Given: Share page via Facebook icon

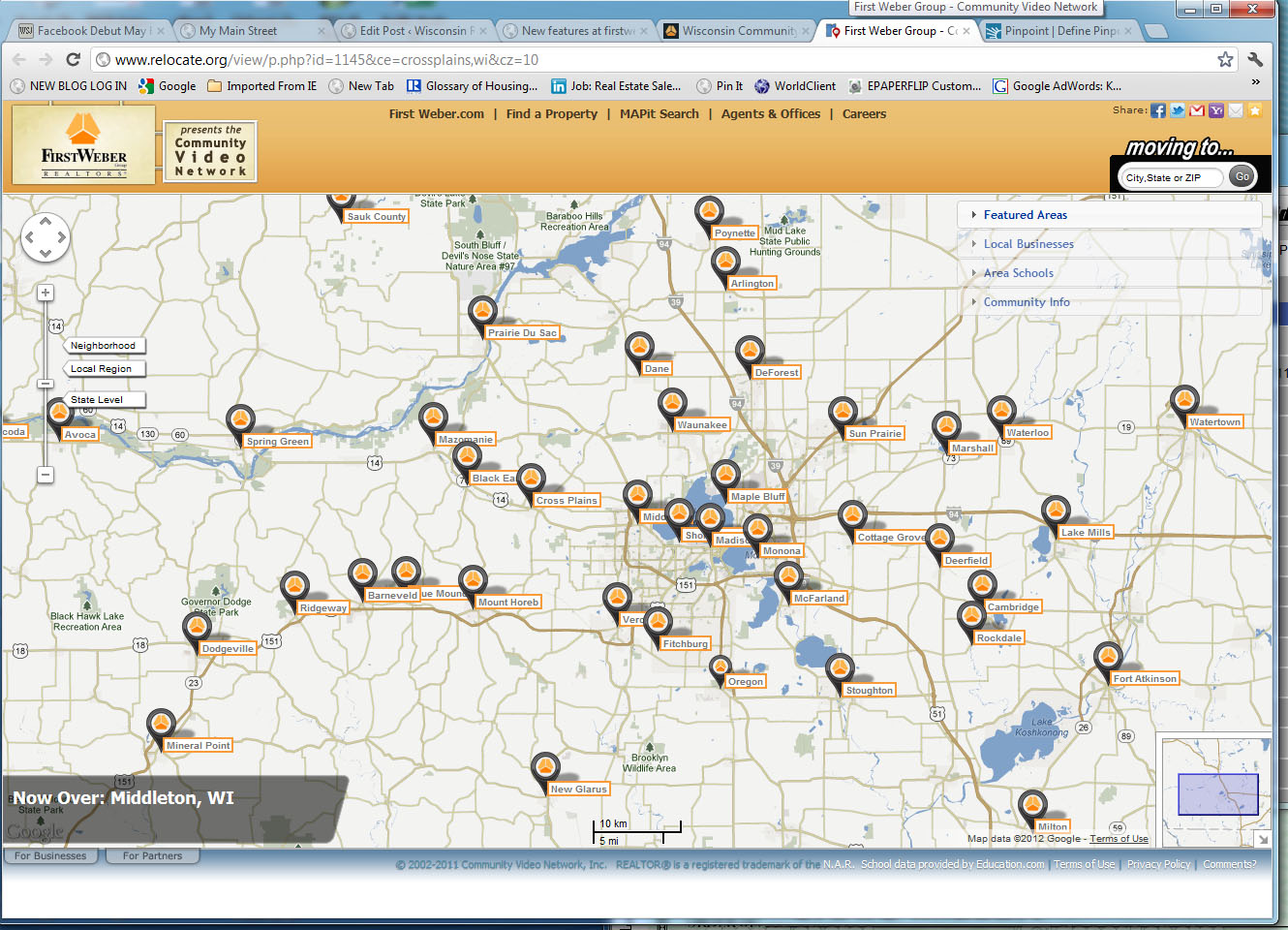Looking at the screenshot, I should coord(1158,110).
